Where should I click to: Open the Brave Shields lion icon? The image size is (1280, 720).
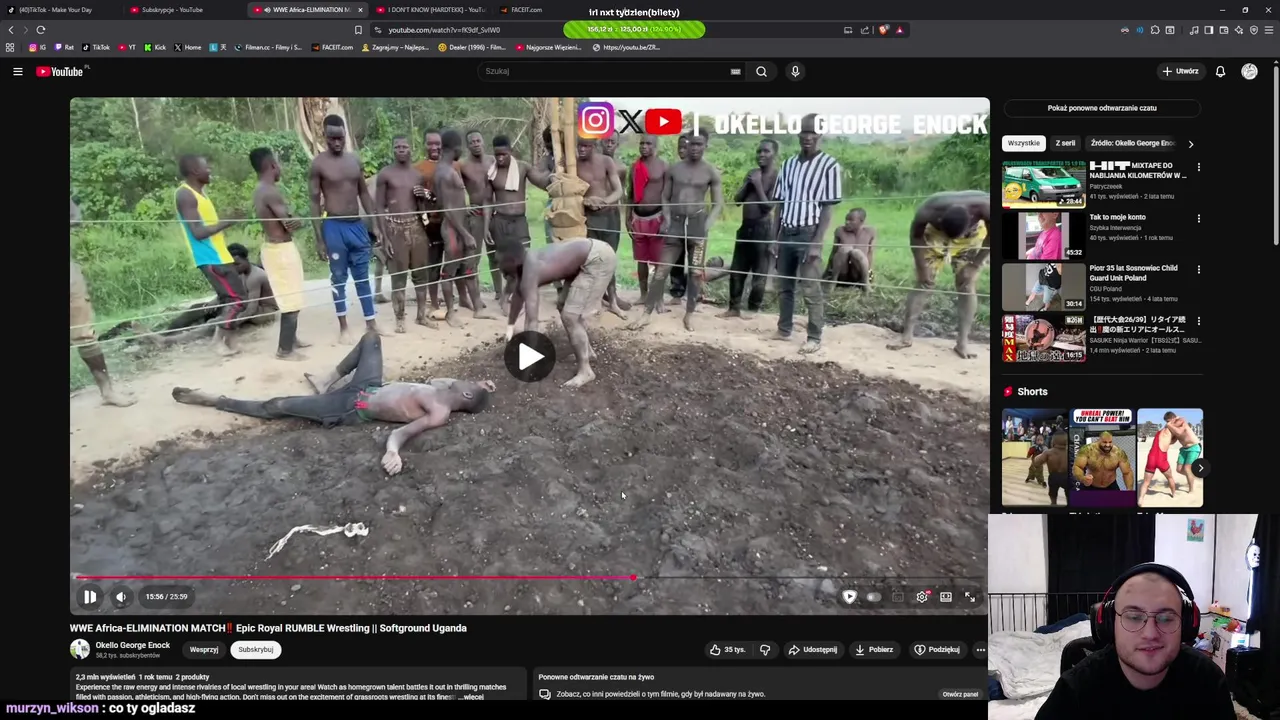tap(883, 30)
